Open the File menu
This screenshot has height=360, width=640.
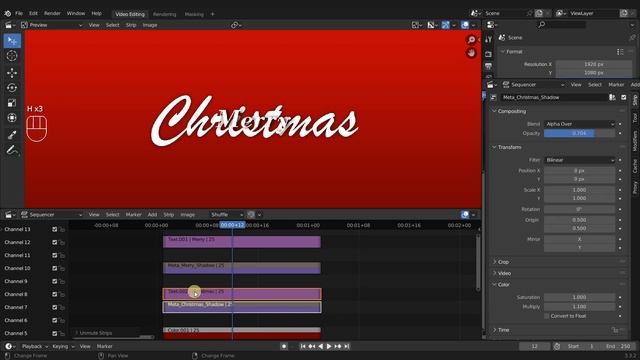click(19, 13)
